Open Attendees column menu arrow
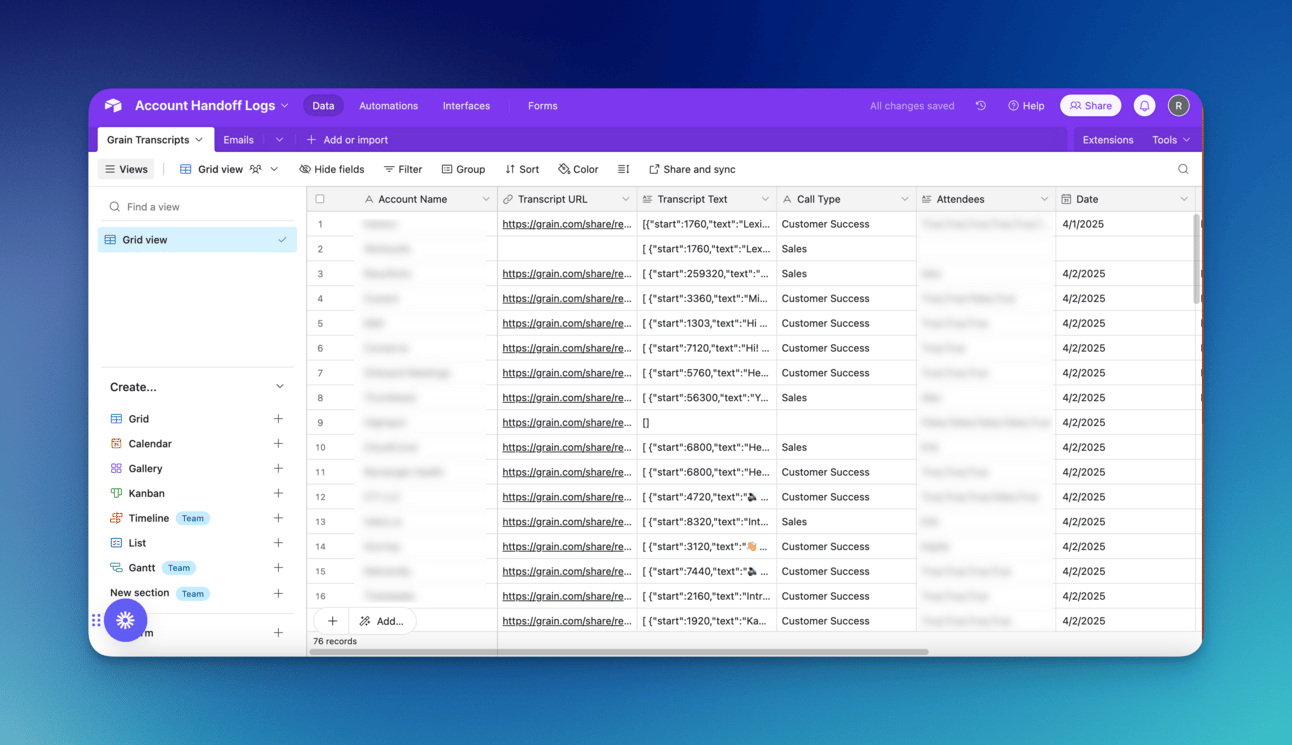Viewport: 1292px width, 745px height. pos(1044,199)
